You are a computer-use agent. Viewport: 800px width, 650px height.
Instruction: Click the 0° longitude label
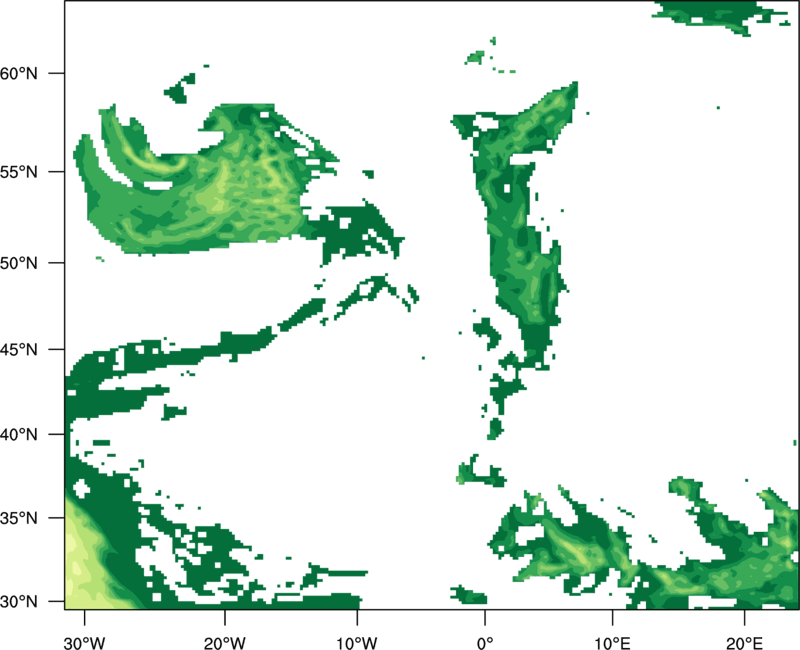click(x=485, y=643)
